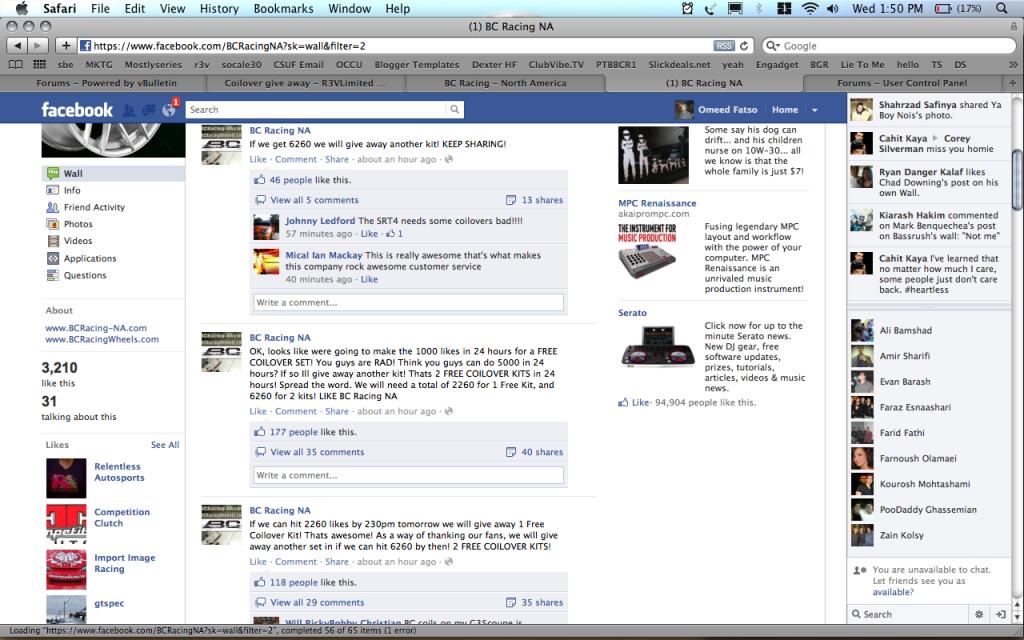Like Johnny Ledford's comment

click(x=369, y=234)
